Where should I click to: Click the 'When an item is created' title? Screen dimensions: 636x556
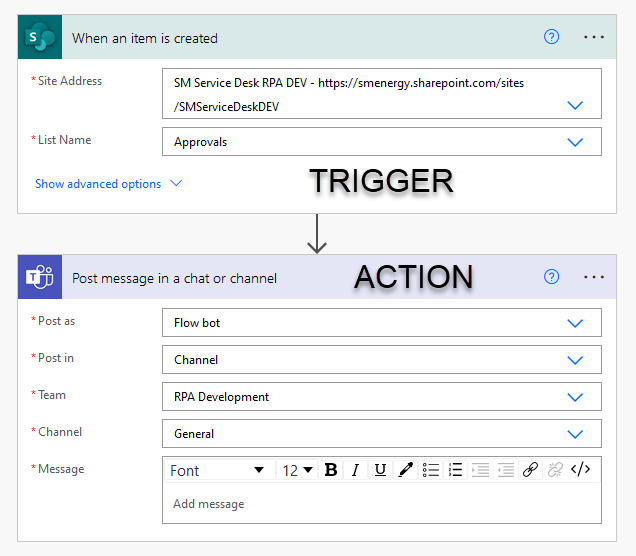145,39
